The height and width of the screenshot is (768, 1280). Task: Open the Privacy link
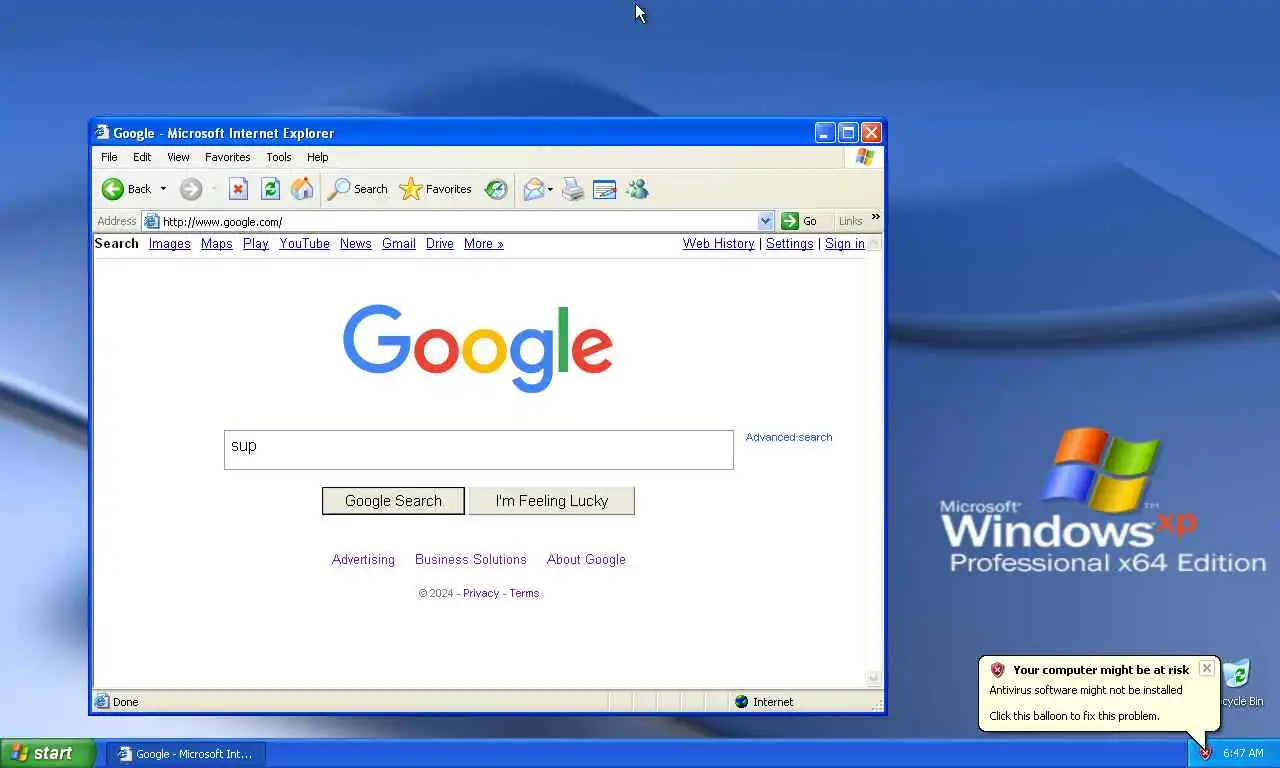(481, 593)
